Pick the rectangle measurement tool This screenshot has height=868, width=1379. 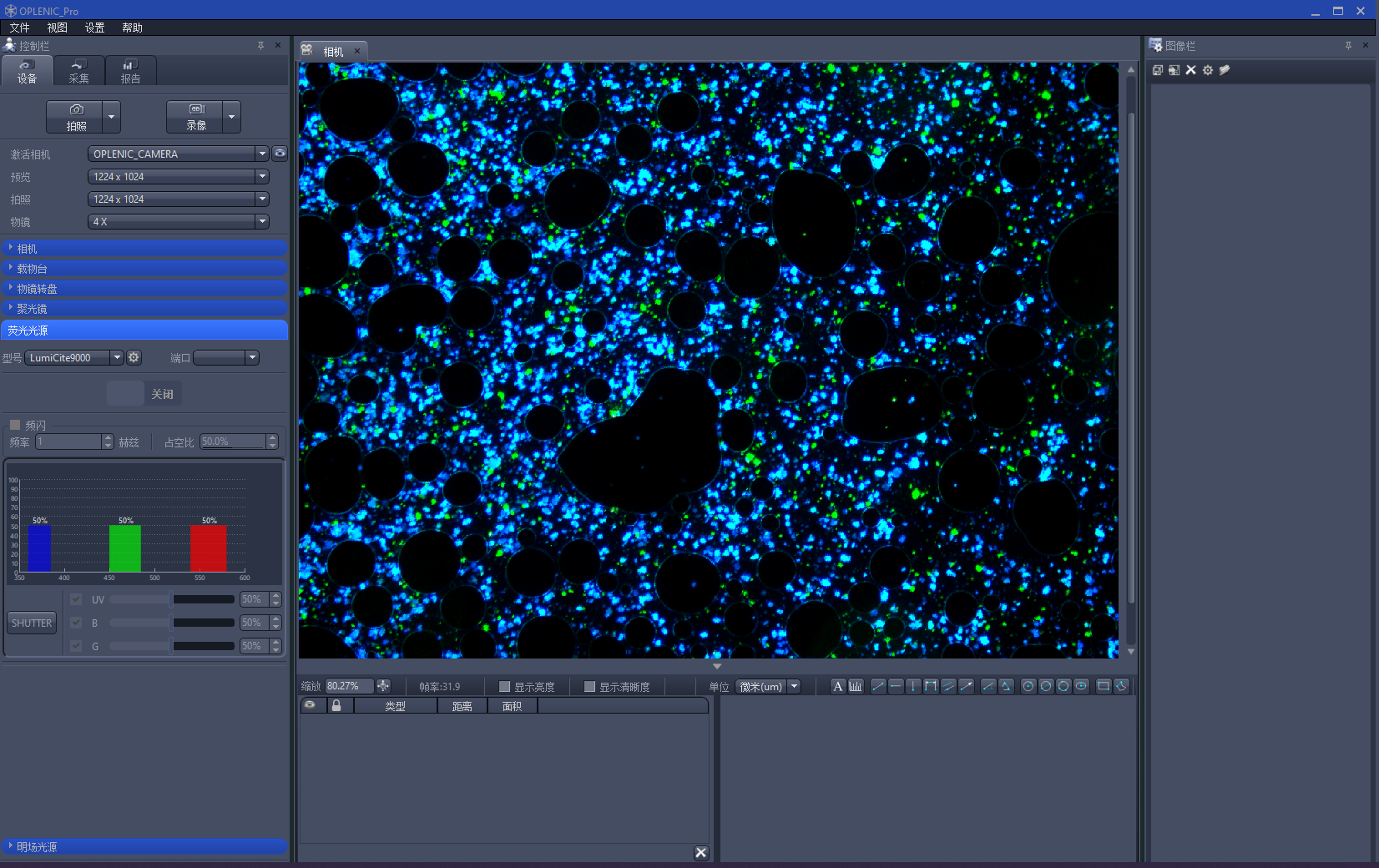pos(1103,686)
